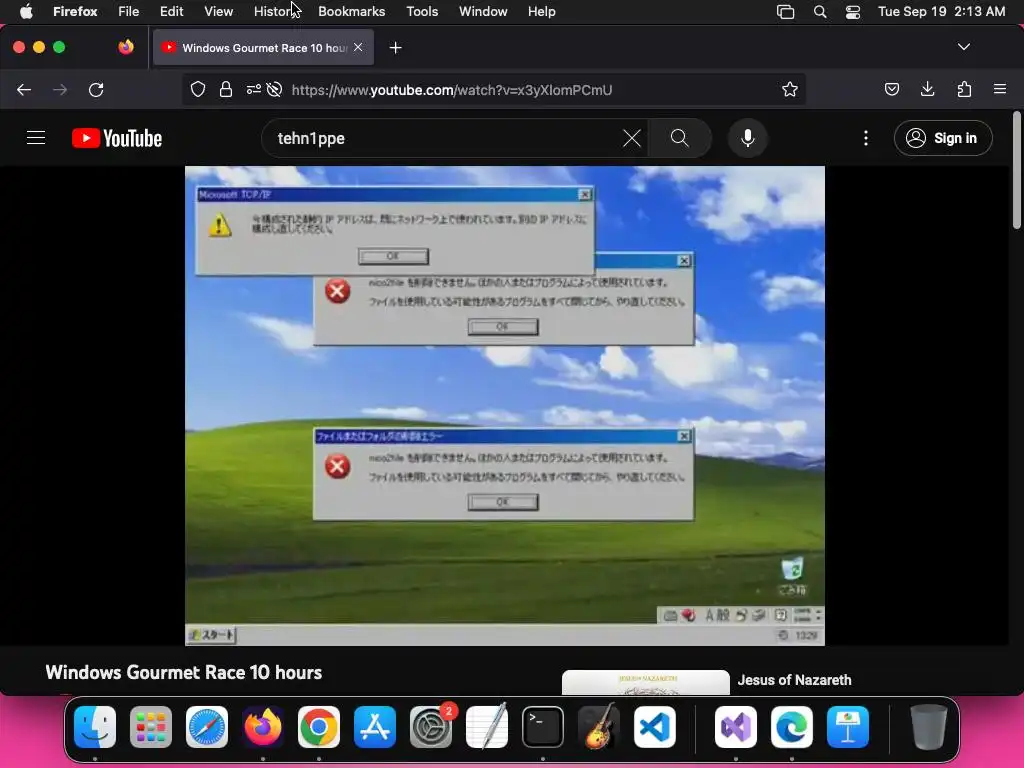The image size is (1024, 768).
Task: Open the Apple menu
Action: 26,11
